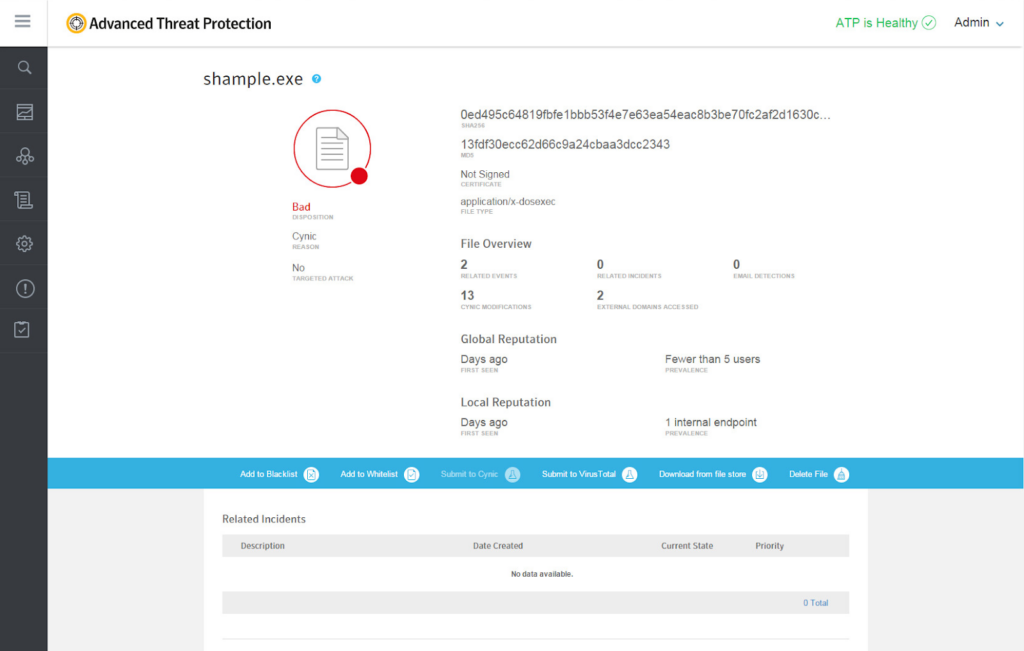This screenshot has width=1024, height=651.
Task: Click Delete File action
Action: [818, 474]
